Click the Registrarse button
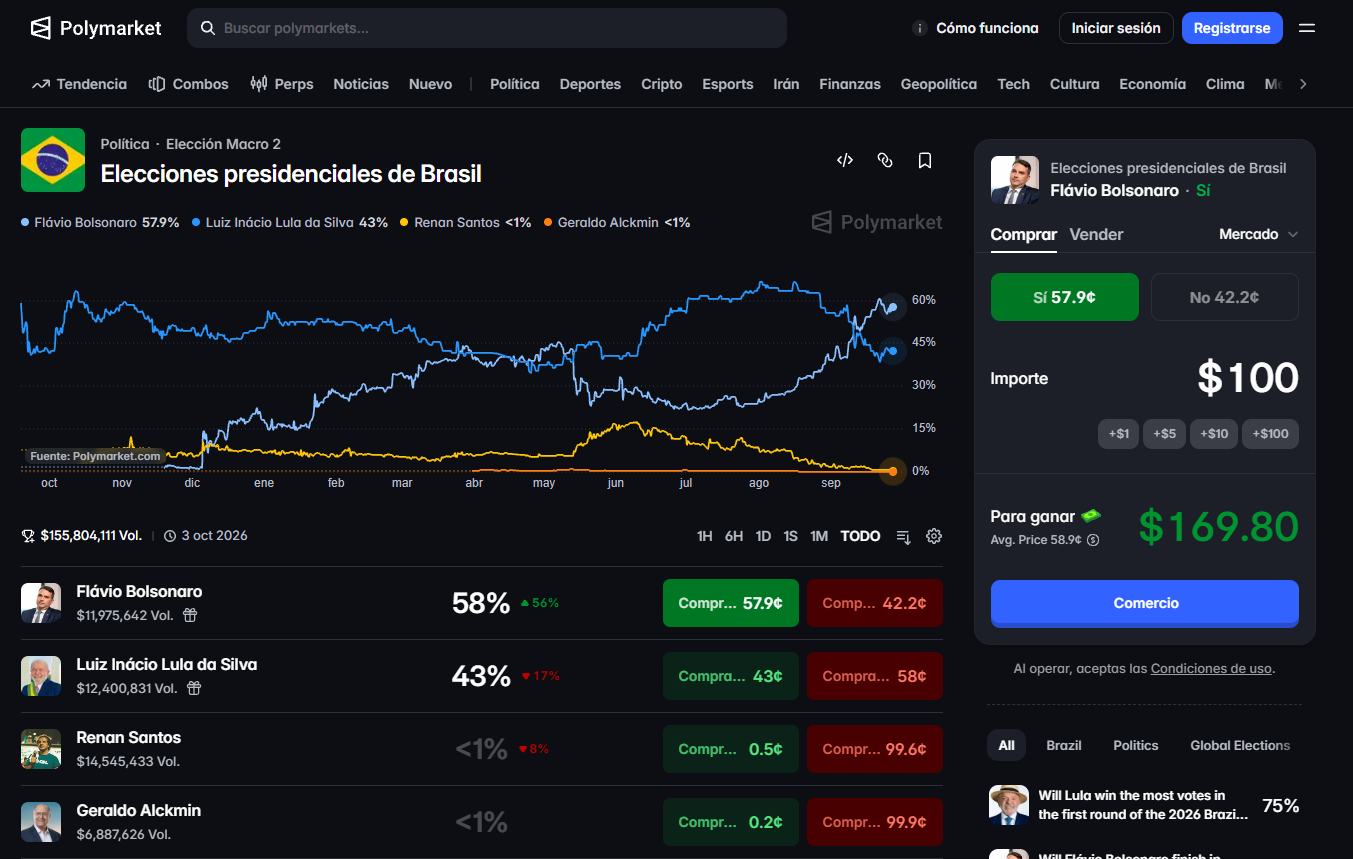The width and height of the screenshot is (1353, 859). [x=1232, y=28]
